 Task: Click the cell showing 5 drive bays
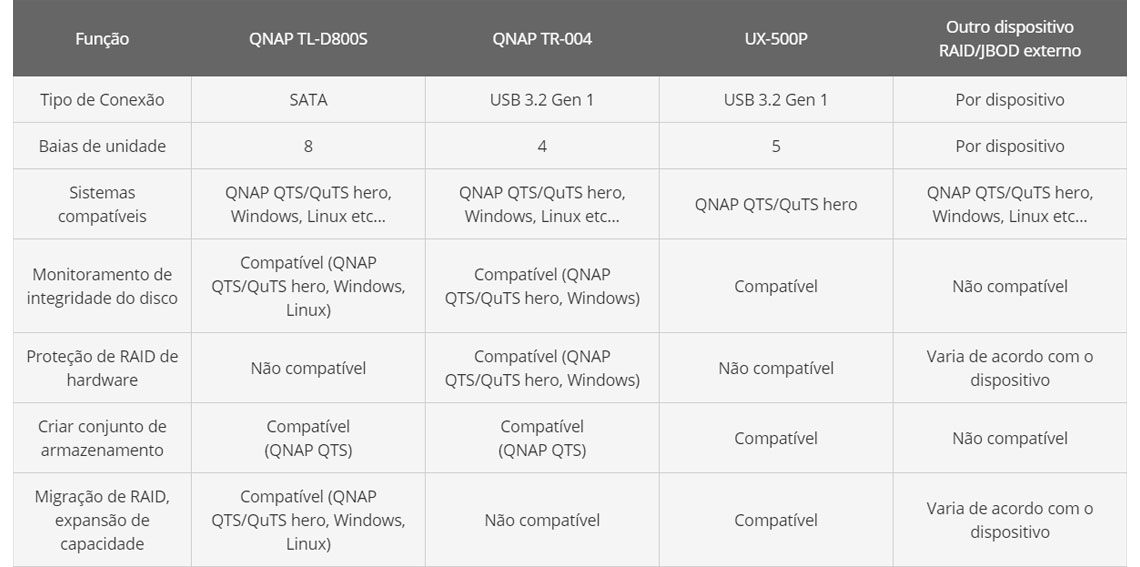pyautogui.click(x=775, y=146)
